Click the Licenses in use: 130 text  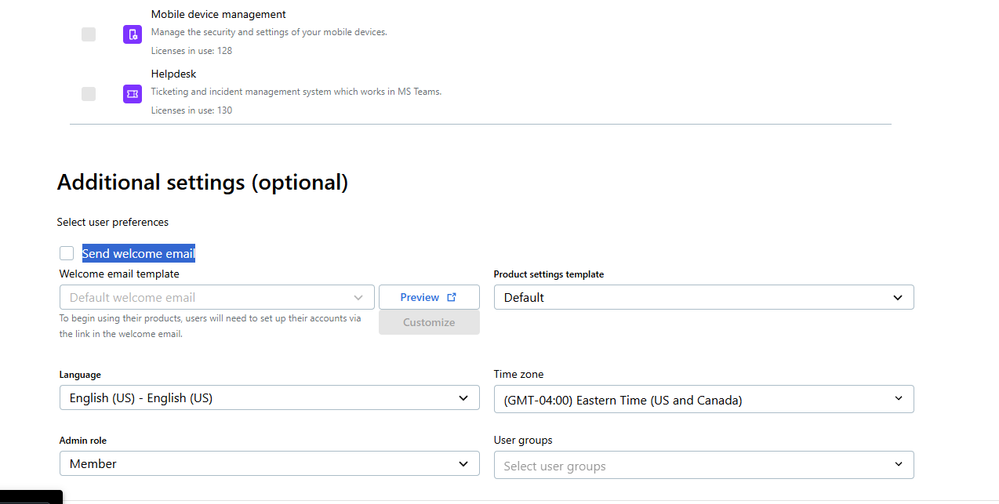(191, 110)
